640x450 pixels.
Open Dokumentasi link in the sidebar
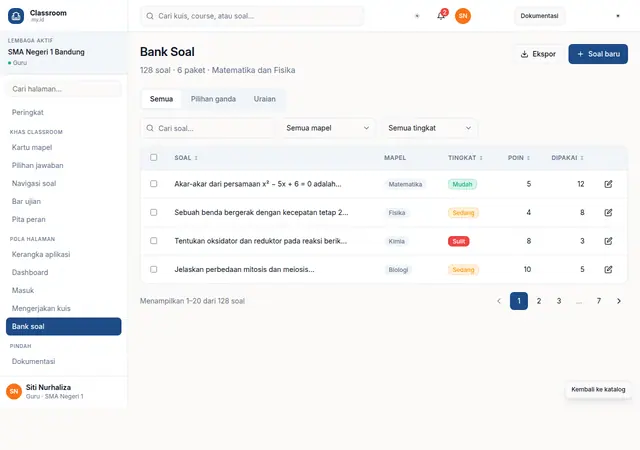(x=63, y=361)
